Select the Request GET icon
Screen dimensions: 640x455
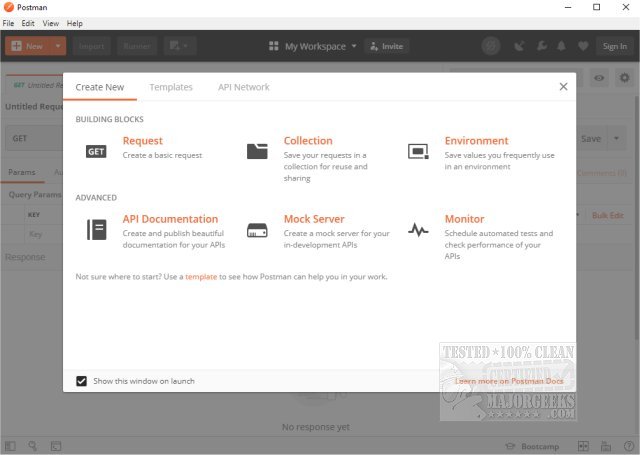point(96,151)
